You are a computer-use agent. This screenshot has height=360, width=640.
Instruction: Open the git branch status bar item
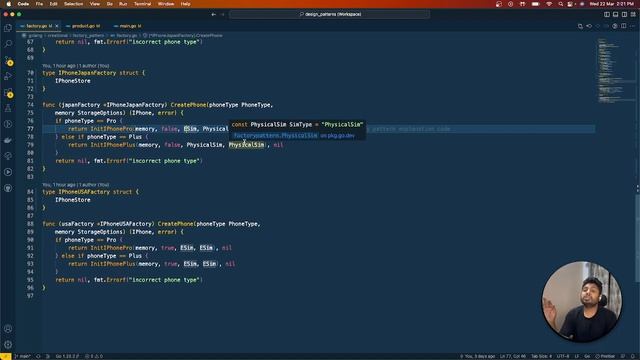[23, 356]
